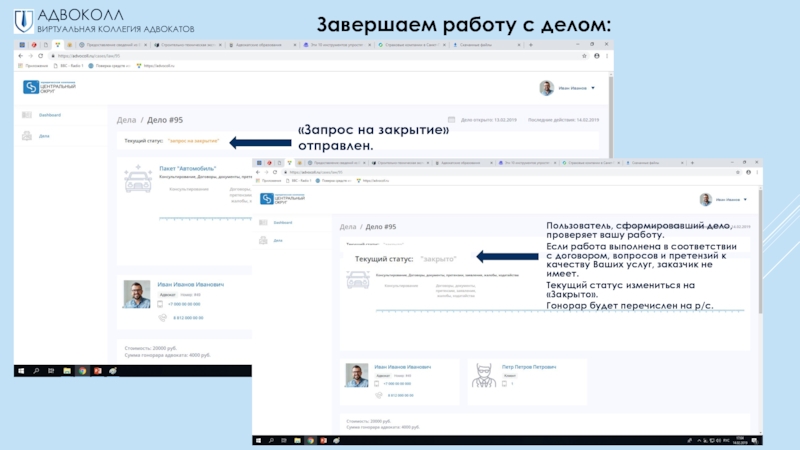
Task: Open Dashboard in the back window sidebar
Action: (49, 115)
